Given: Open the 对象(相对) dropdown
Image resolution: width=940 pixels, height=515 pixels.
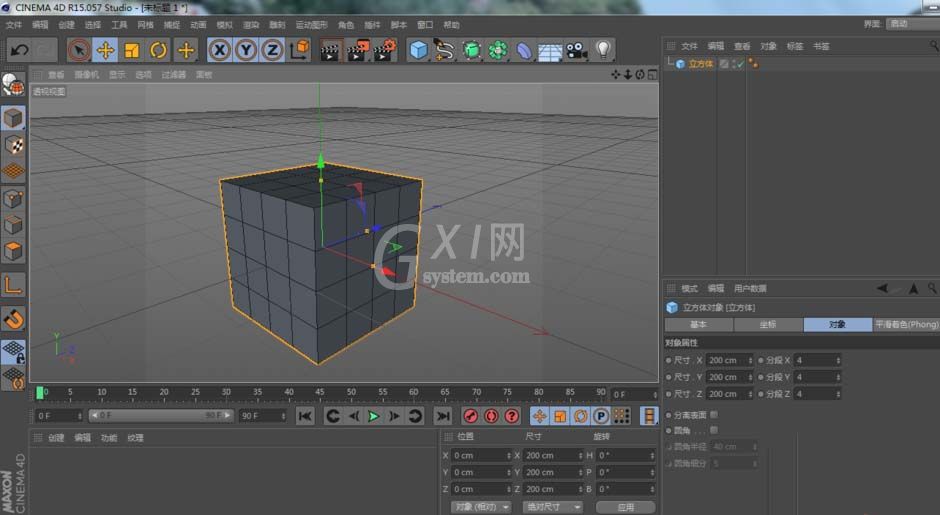Looking at the screenshot, I should tap(481, 507).
